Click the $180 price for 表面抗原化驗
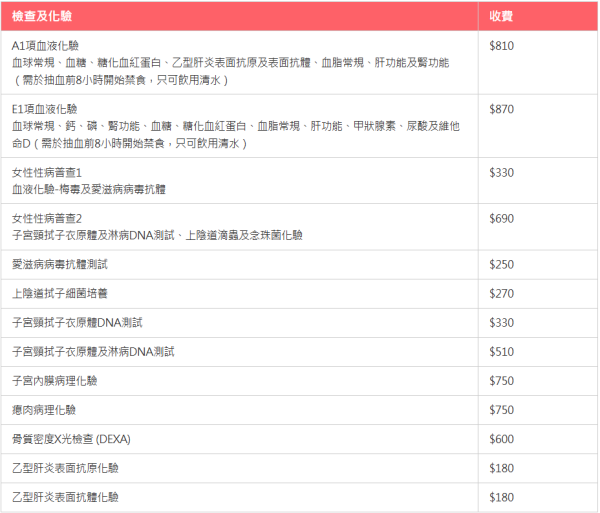600x513 pixels. [501, 468]
